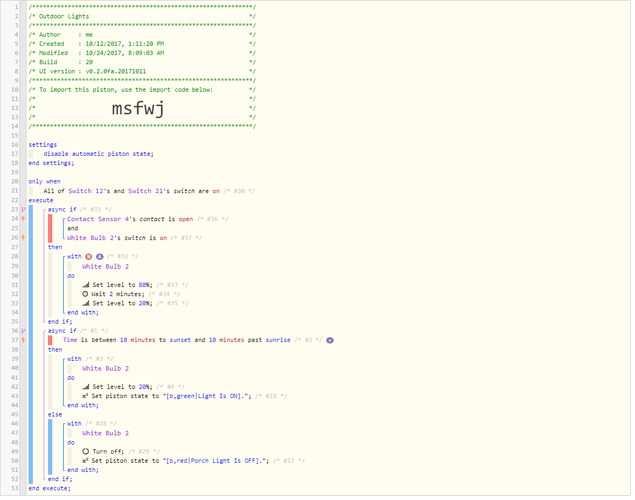The height and width of the screenshot is (500, 635).
Task: Click the level icon beside 'Set level to 80%'
Action: click(x=85, y=285)
